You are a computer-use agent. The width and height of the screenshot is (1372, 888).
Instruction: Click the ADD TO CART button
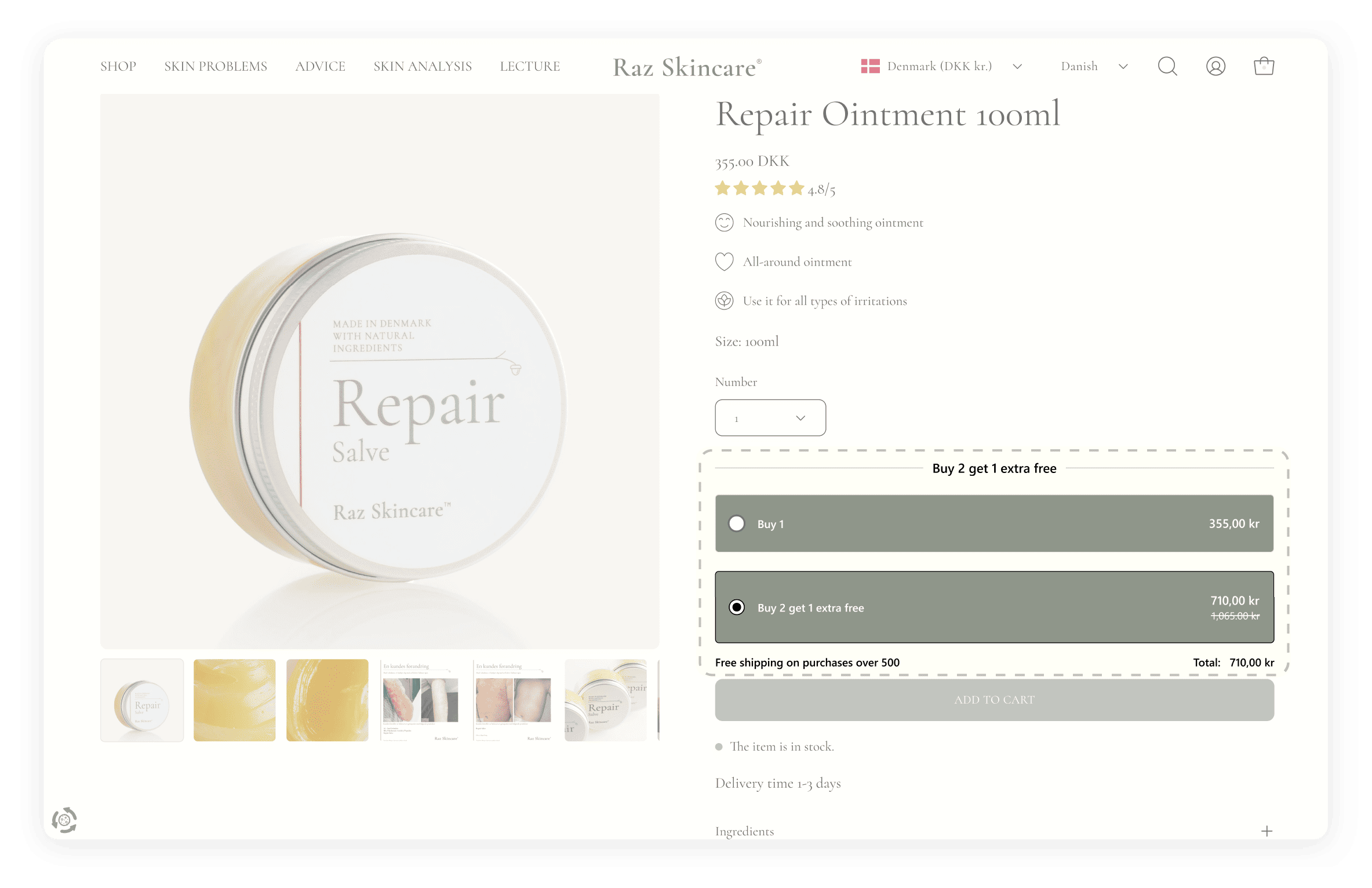click(994, 700)
